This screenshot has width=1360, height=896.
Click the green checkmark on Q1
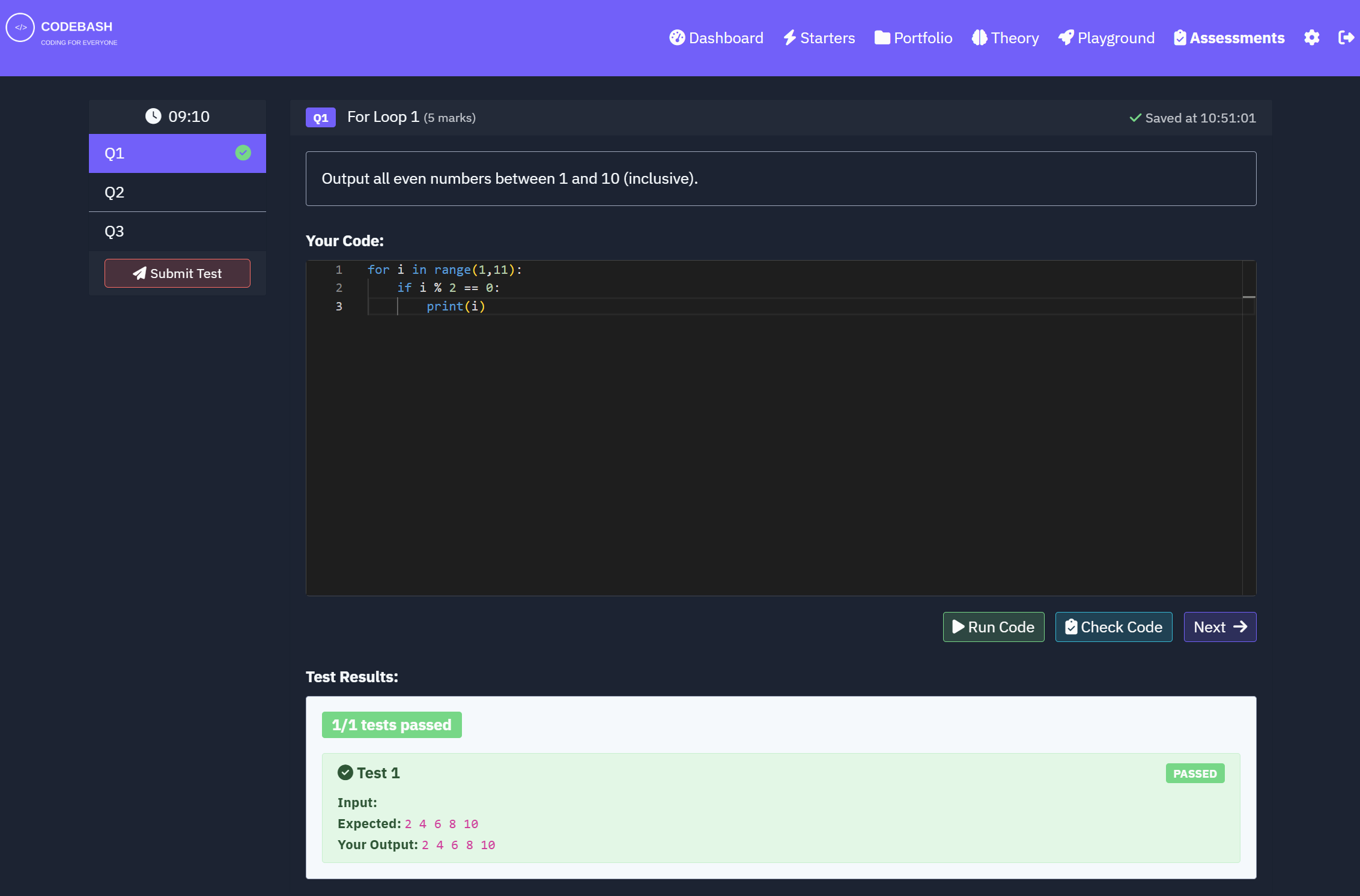click(243, 153)
